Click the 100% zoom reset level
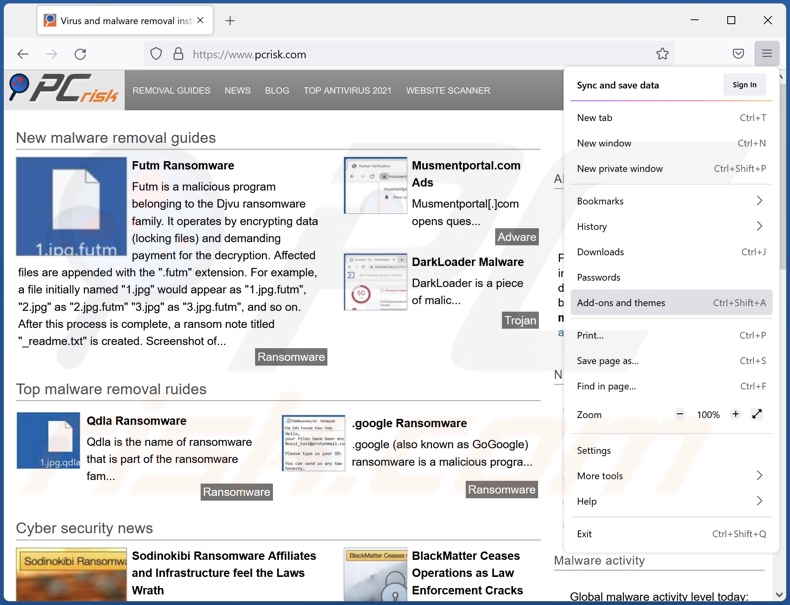This screenshot has height=605, width=790. coord(708,414)
